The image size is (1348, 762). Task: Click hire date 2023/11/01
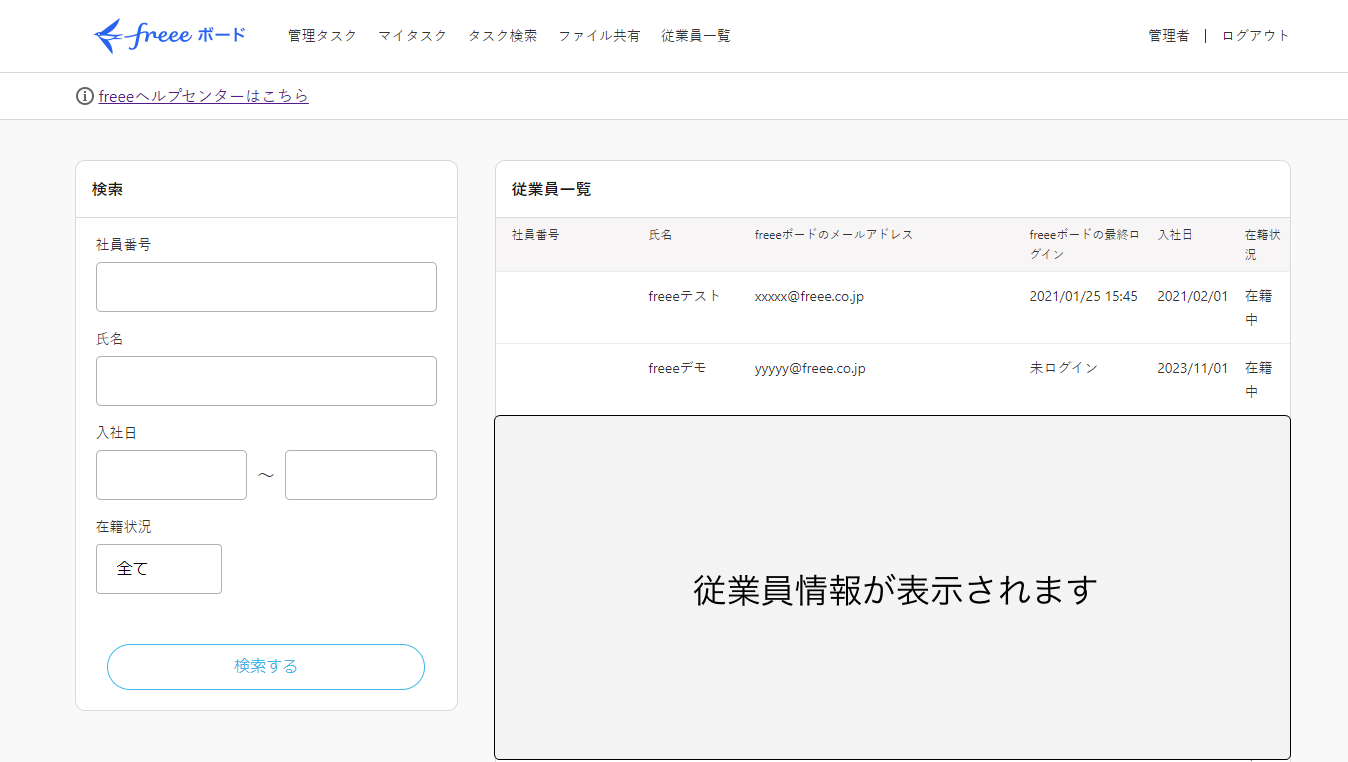[1192, 369]
